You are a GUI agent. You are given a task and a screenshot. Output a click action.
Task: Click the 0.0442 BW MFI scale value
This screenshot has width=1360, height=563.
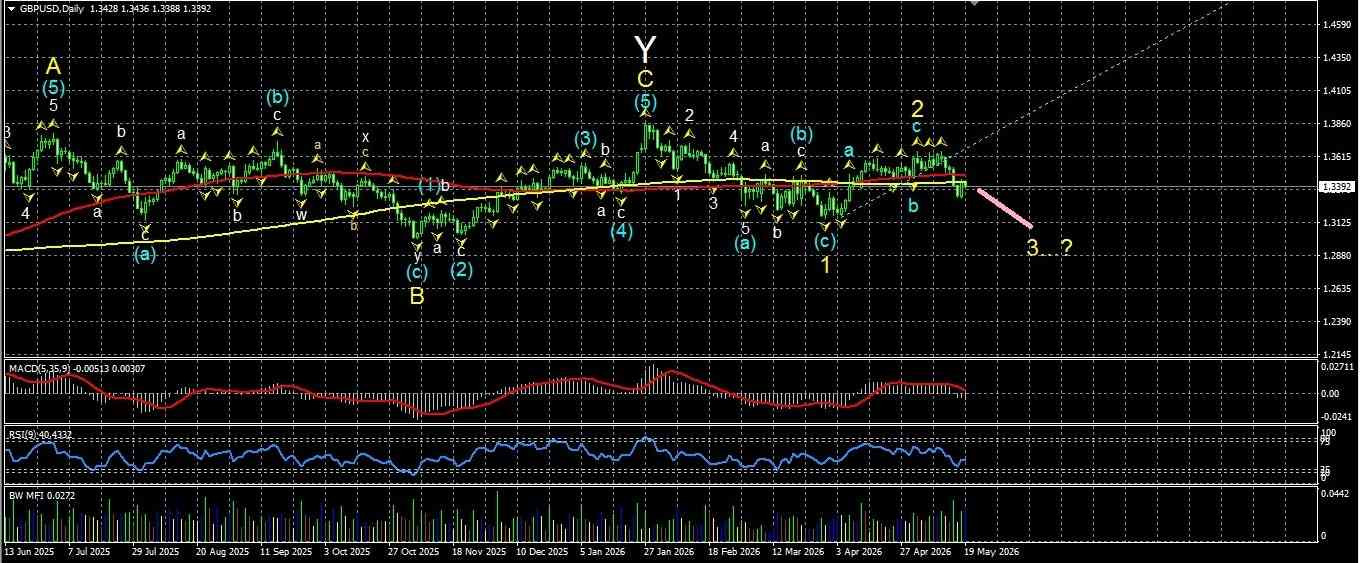click(1335, 494)
